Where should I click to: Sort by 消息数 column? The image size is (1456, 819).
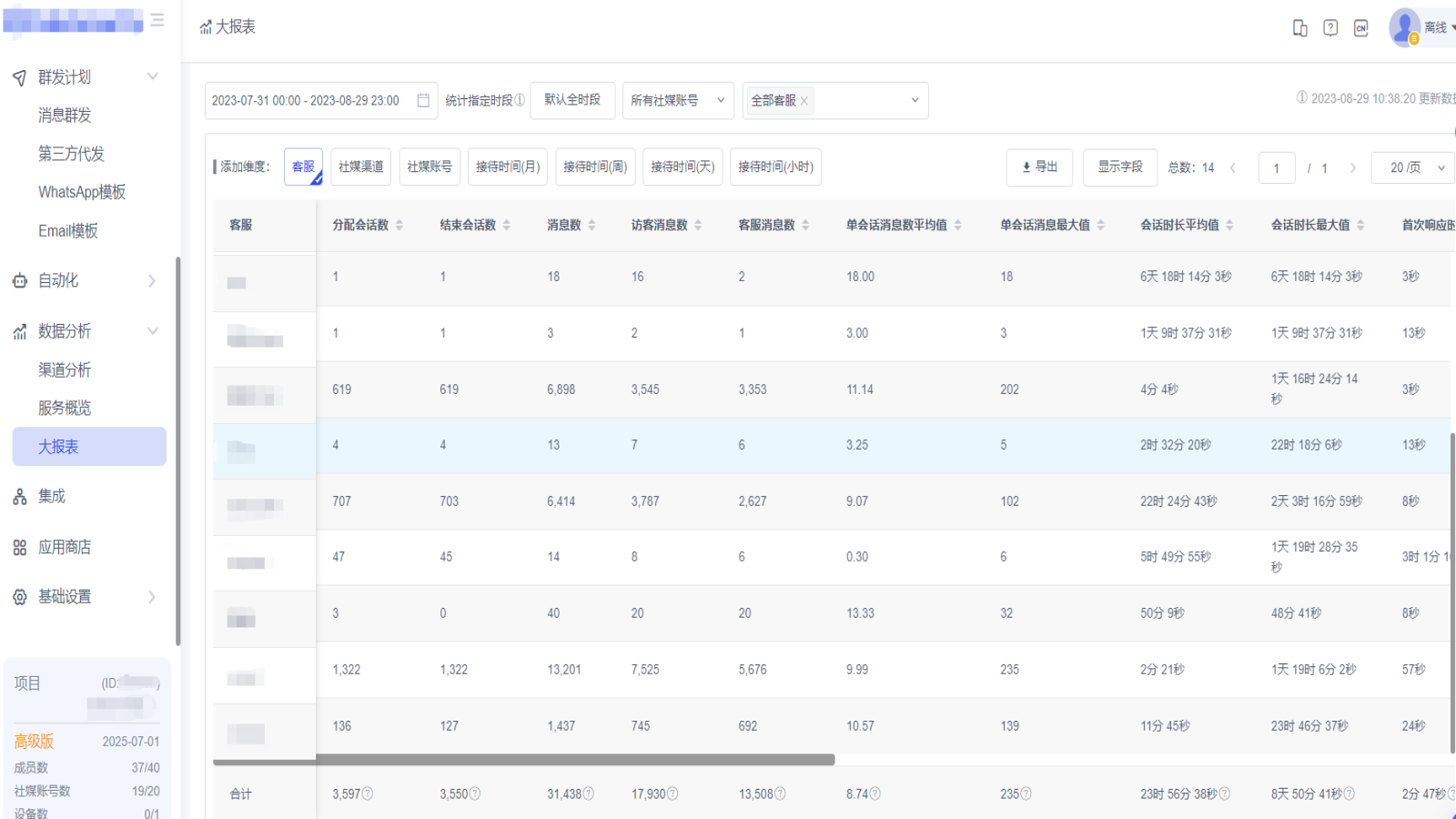coord(591,225)
